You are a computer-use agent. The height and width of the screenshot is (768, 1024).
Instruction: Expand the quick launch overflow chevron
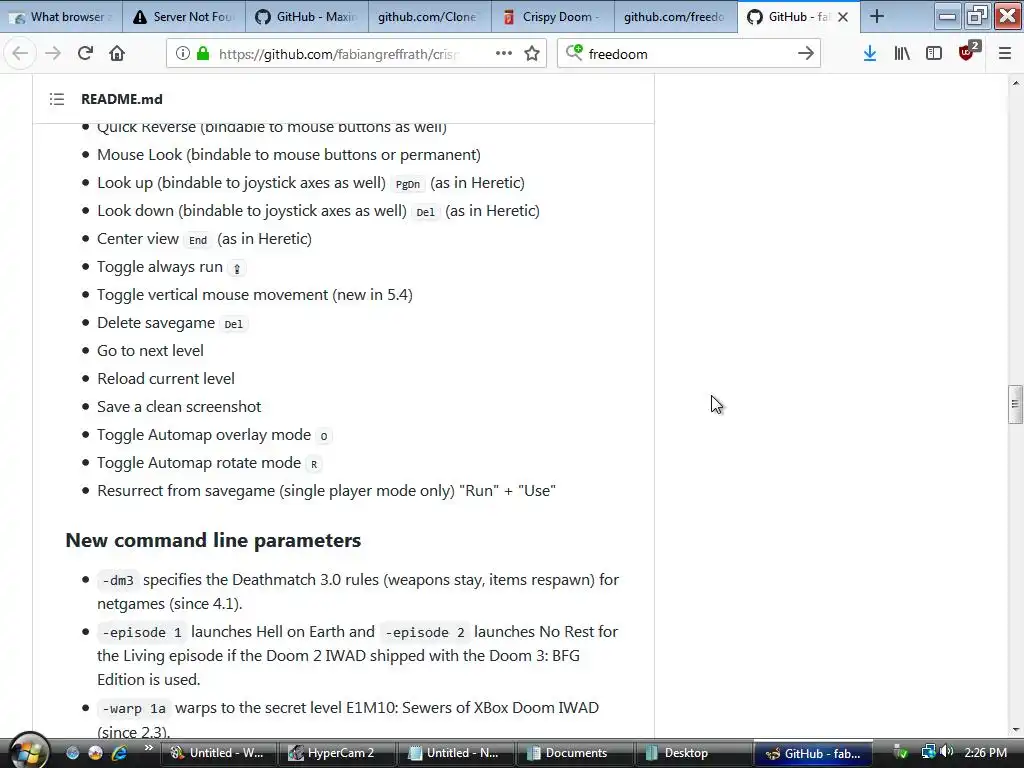coord(149,748)
